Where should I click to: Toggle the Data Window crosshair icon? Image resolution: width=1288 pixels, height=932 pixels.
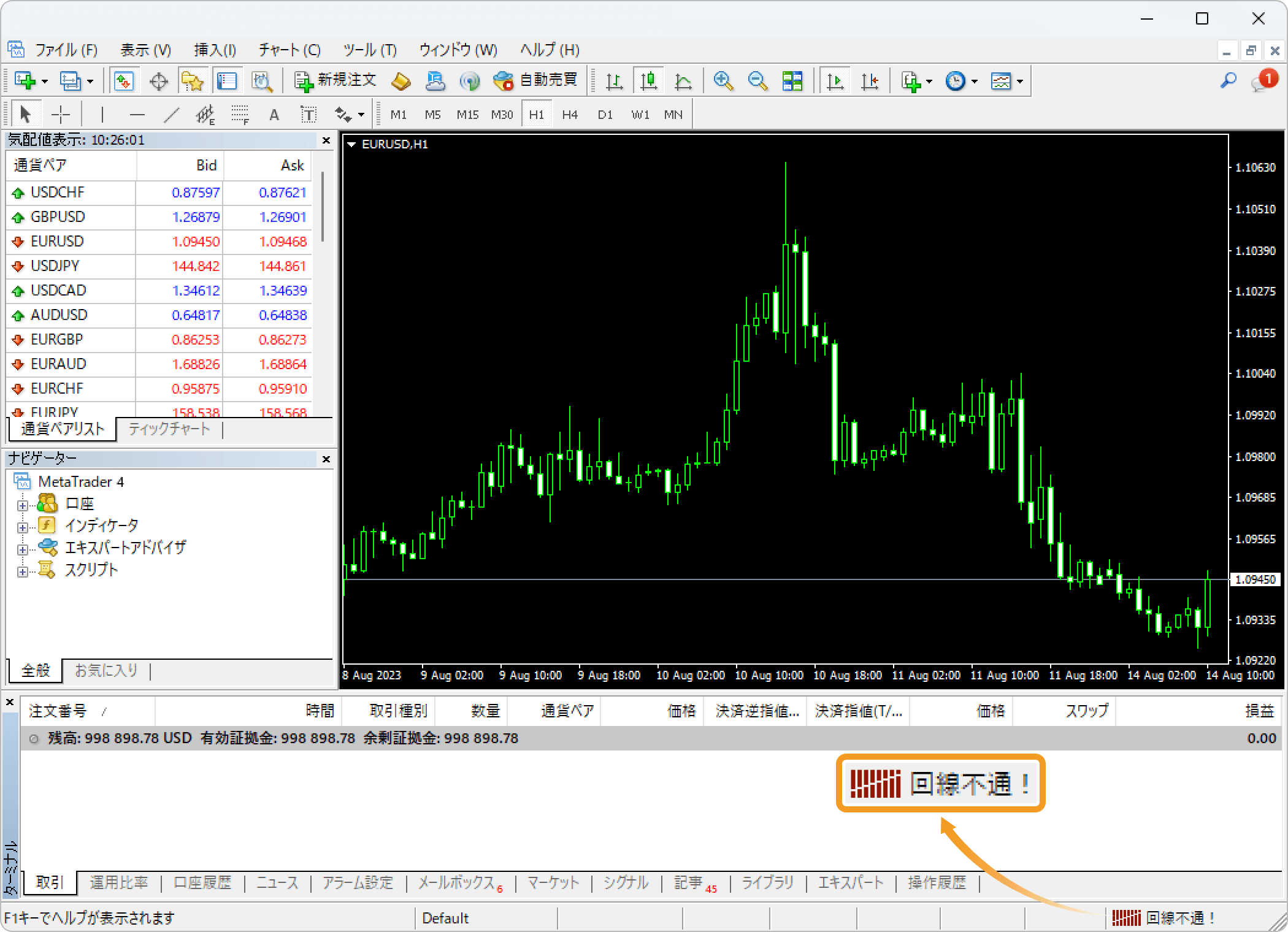tap(158, 81)
